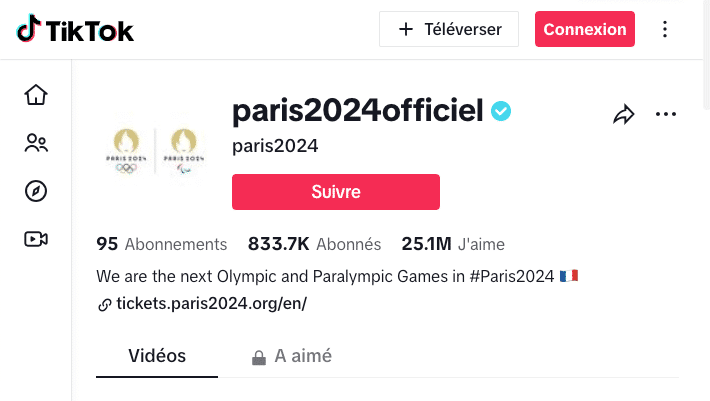This screenshot has width=710, height=401.
Task: Open the tickets.paris2024.org/en/ link
Action: (x=211, y=303)
